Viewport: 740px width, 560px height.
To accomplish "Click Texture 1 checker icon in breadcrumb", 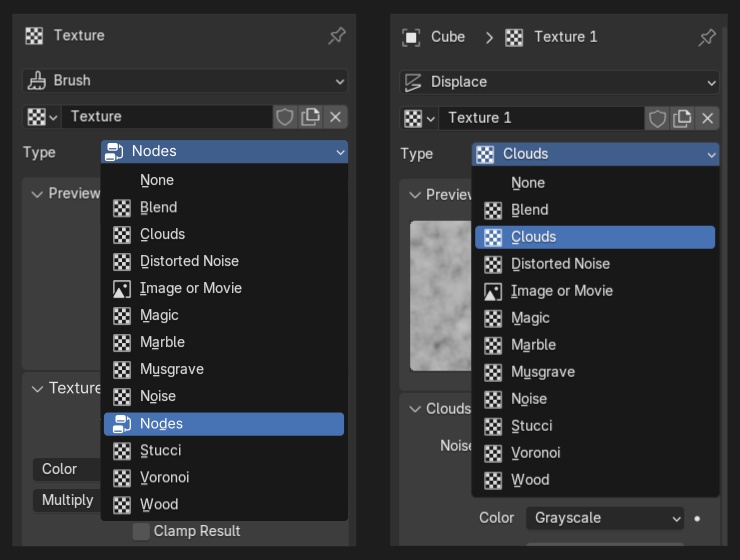I will [514, 37].
